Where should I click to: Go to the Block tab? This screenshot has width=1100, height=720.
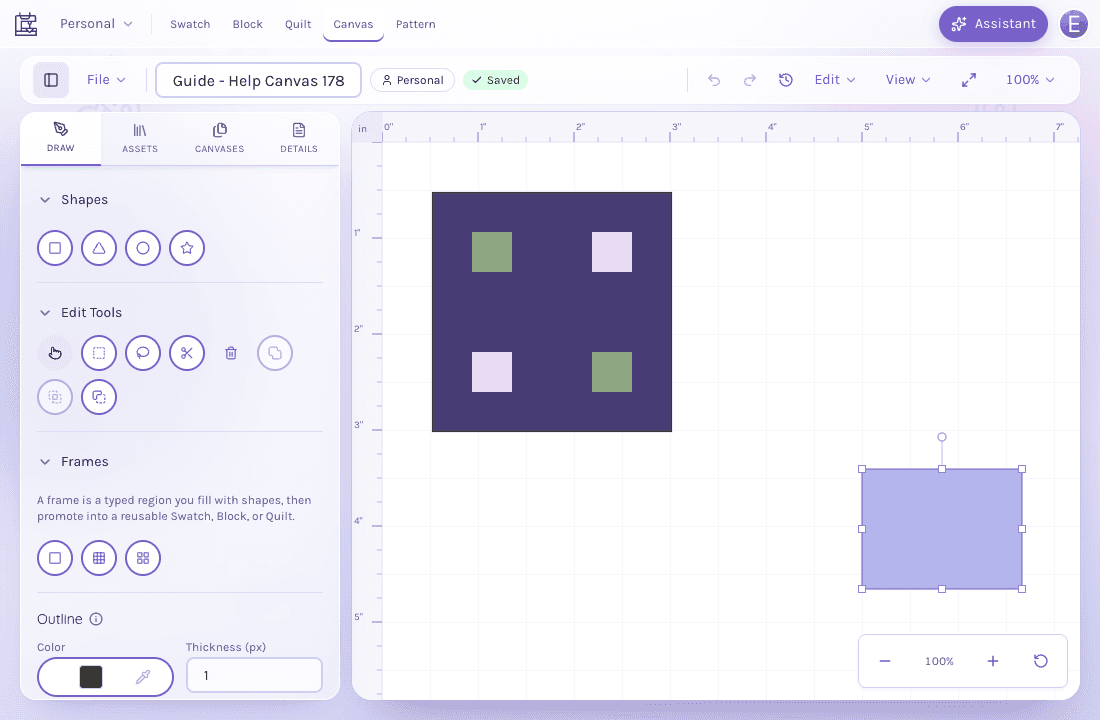248,24
